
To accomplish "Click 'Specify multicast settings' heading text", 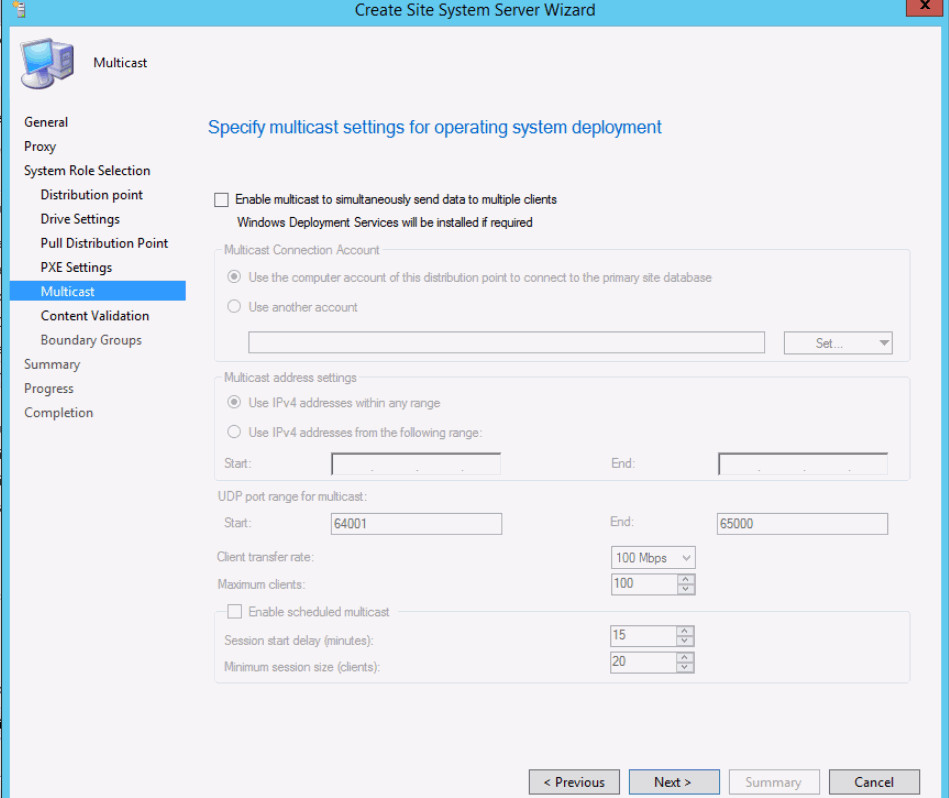I will (x=435, y=128).
